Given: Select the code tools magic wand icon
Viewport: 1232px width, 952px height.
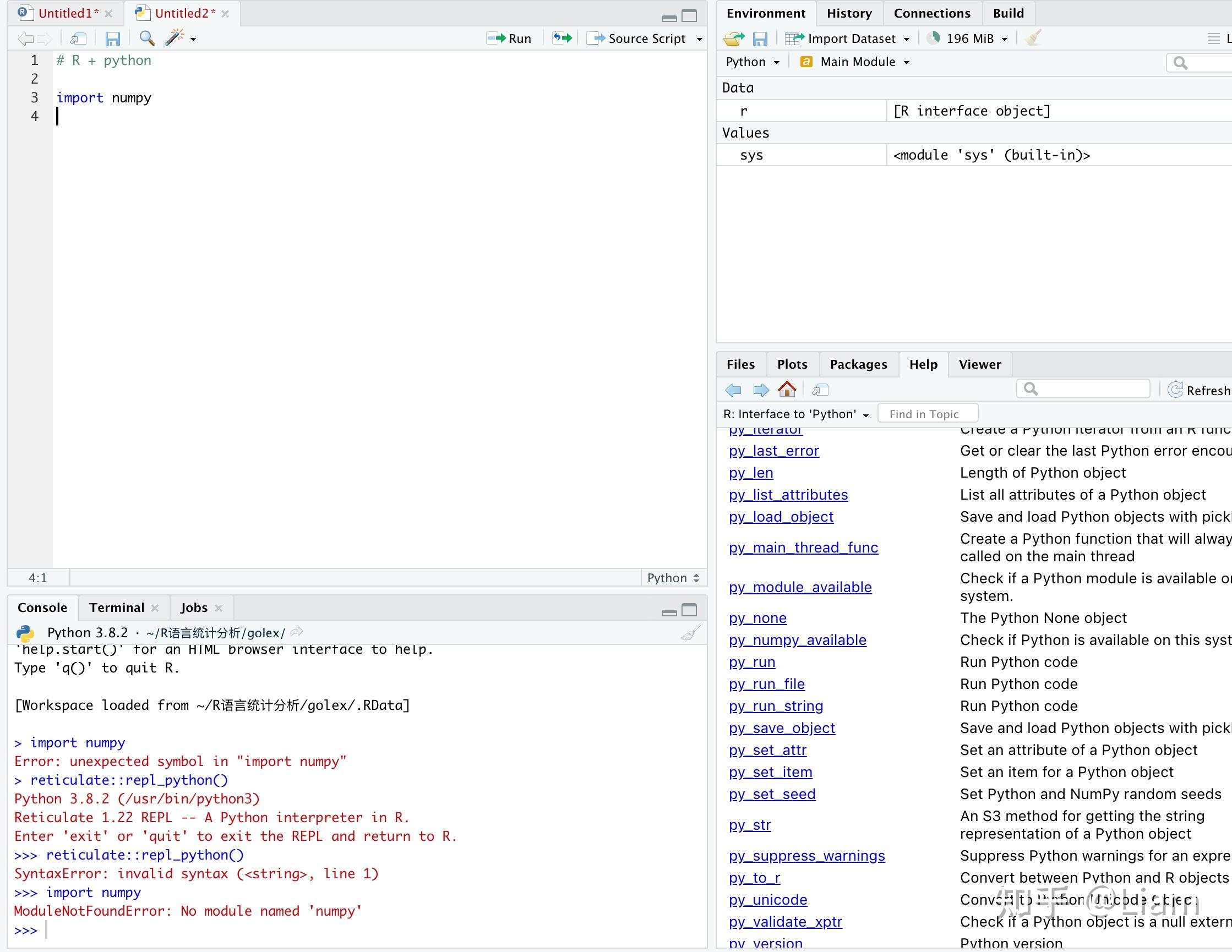Looking at the screenshot, I should (x=175, y=37).
